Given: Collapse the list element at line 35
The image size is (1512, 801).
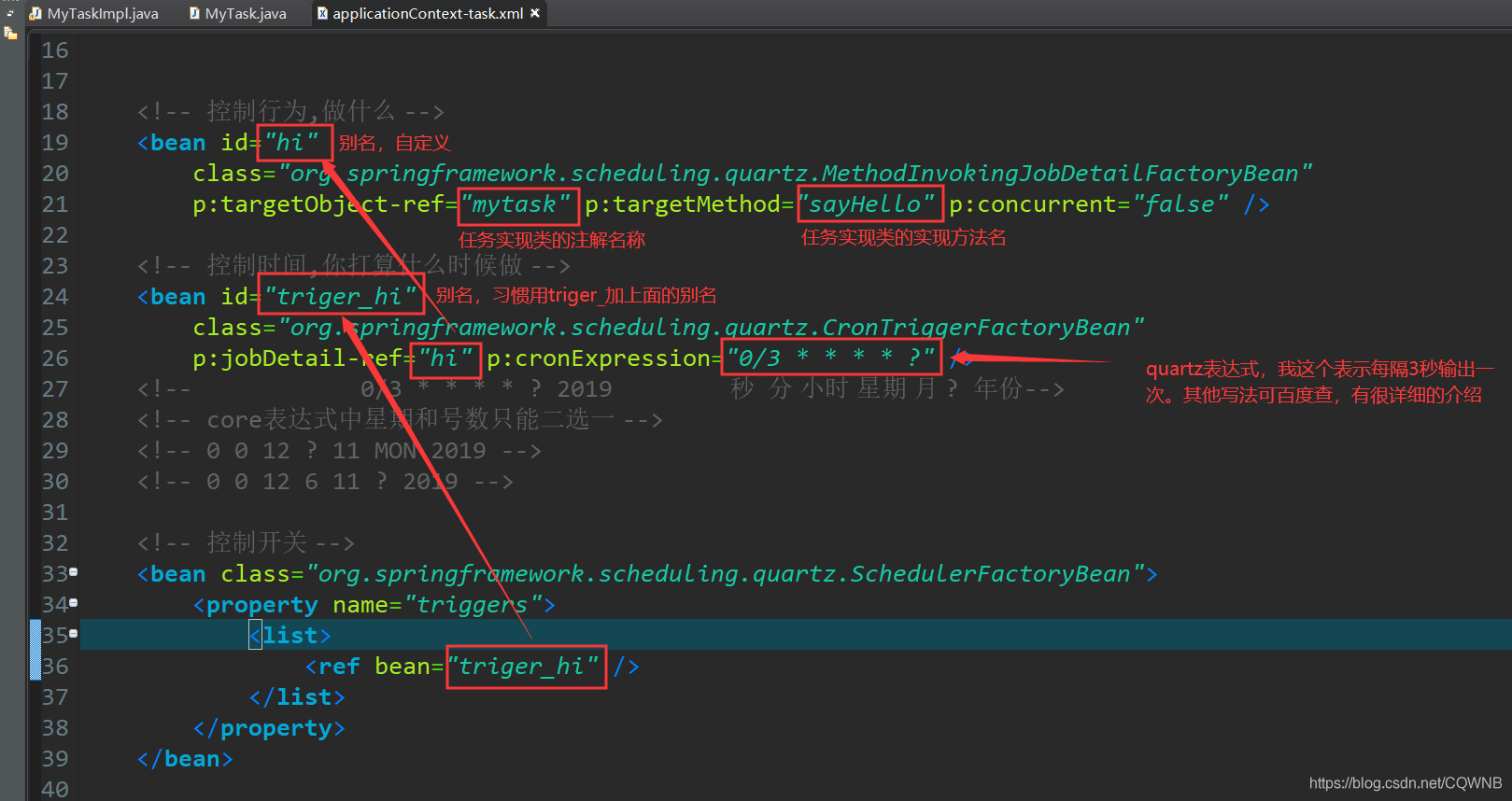Looking at the screenshot, I should tap(74, 633).
